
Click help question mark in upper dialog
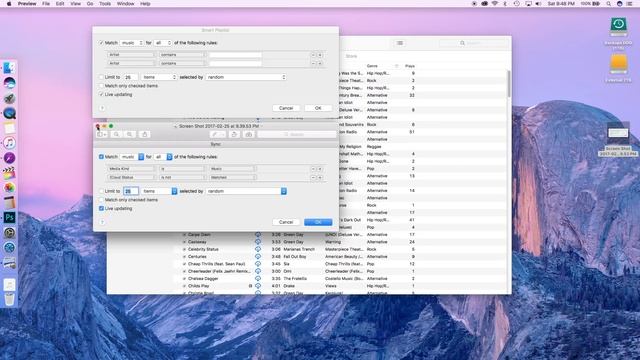tap(102, 108)
